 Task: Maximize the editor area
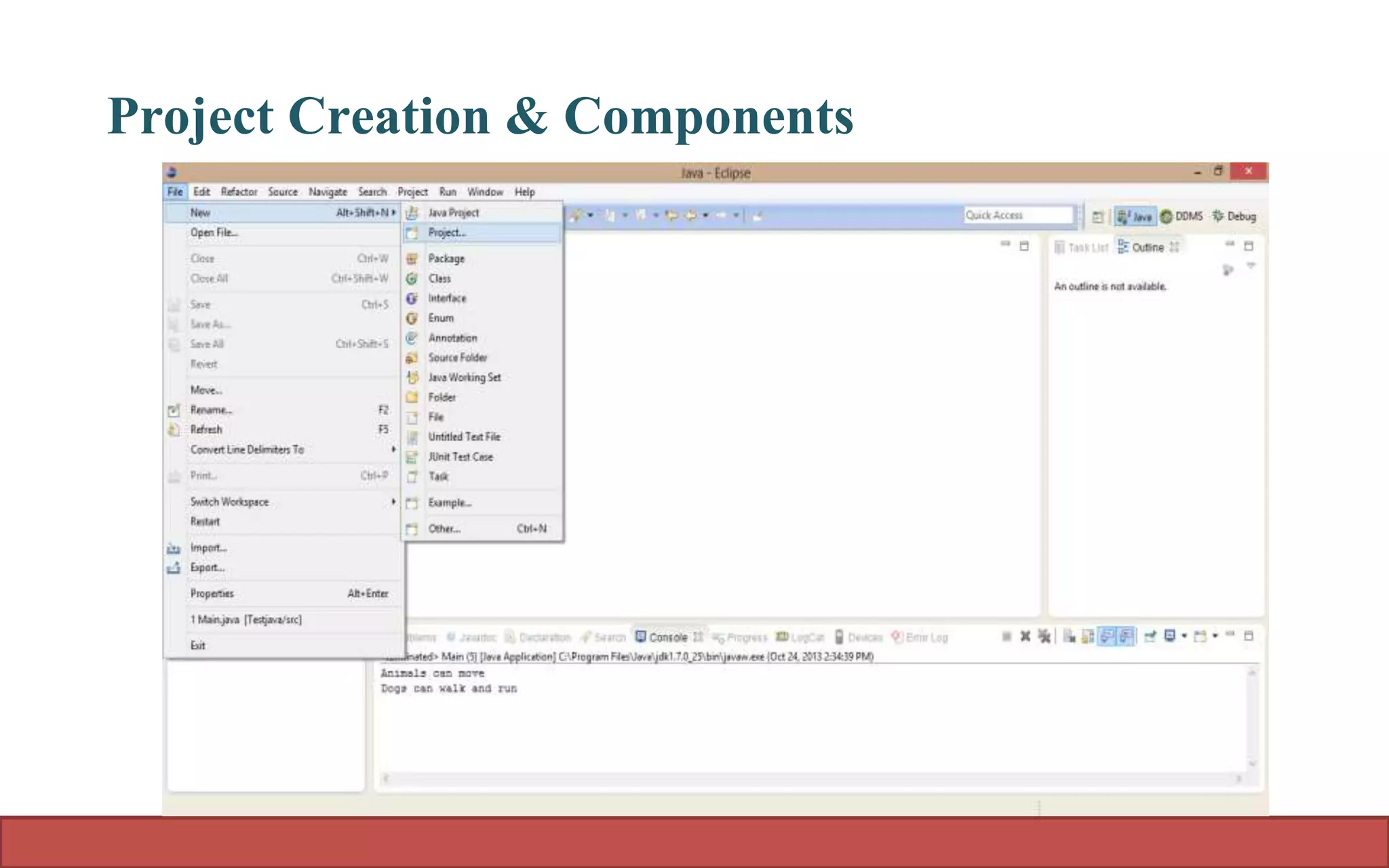pyautogui.click(x=1024, y=246)
